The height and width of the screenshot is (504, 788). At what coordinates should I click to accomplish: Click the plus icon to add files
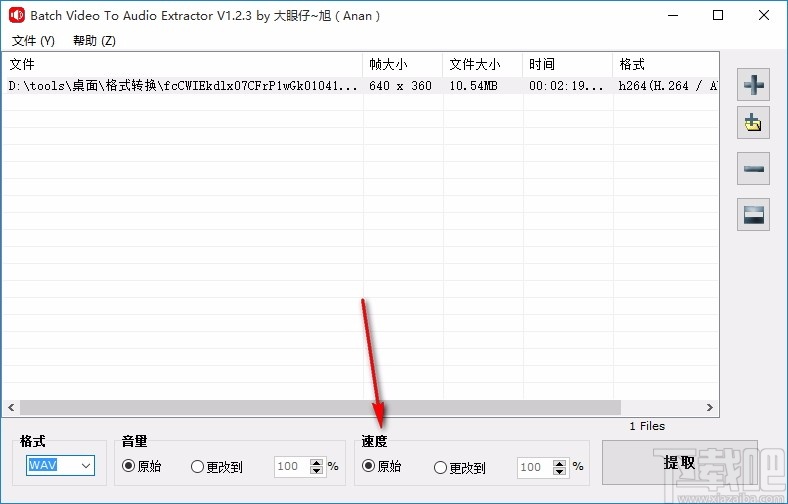pos(753,84)
